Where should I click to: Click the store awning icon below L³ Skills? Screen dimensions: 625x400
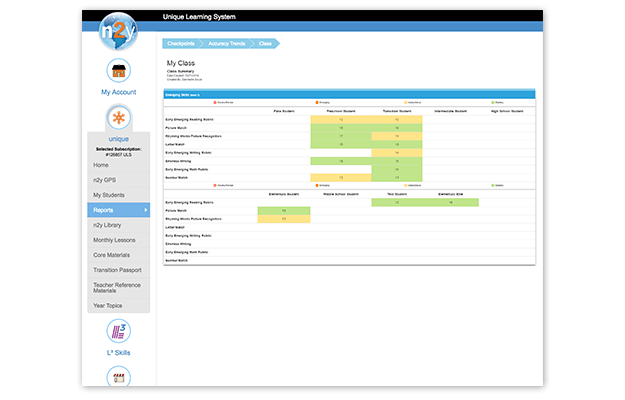(x=118, y=376)
